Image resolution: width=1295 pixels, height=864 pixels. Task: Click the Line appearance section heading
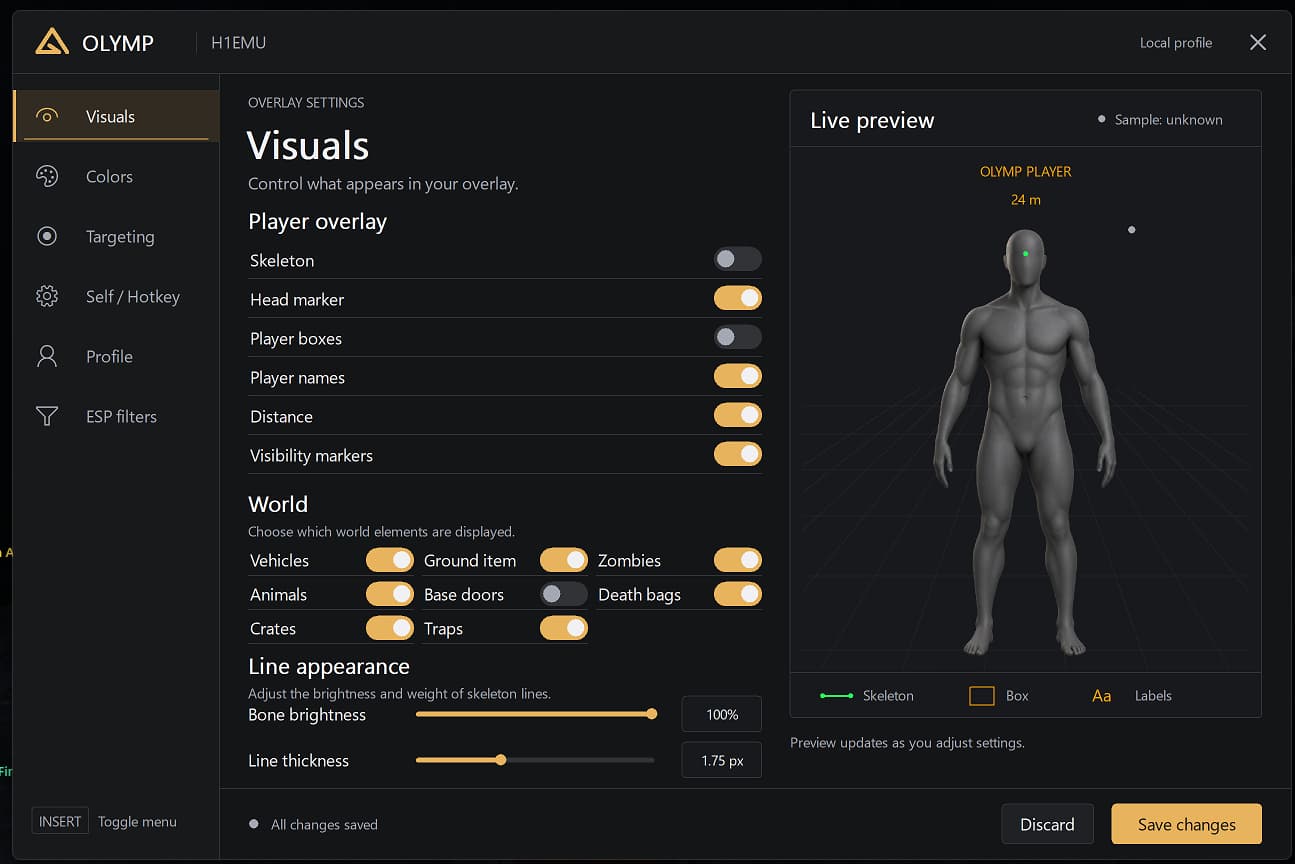(329, 666)
